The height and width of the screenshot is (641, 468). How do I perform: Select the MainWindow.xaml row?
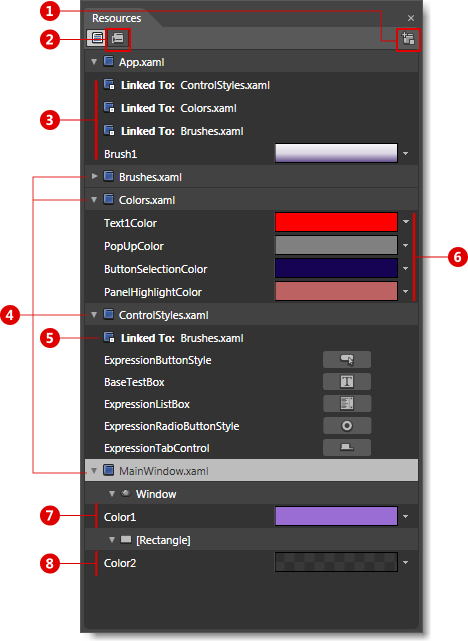pyautogui.click(x=251, y=471)
